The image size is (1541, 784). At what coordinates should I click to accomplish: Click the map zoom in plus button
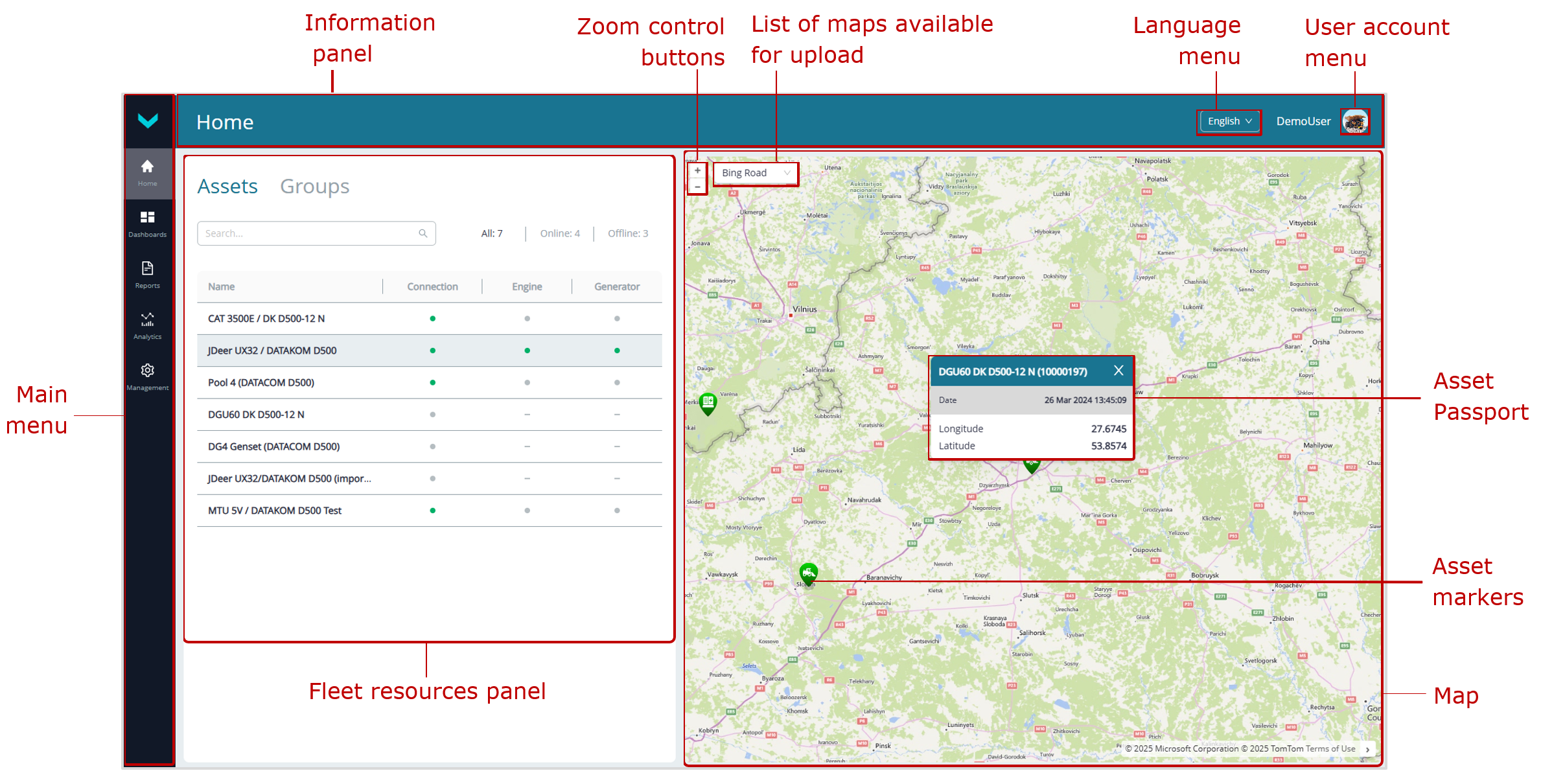click(697, 170)
